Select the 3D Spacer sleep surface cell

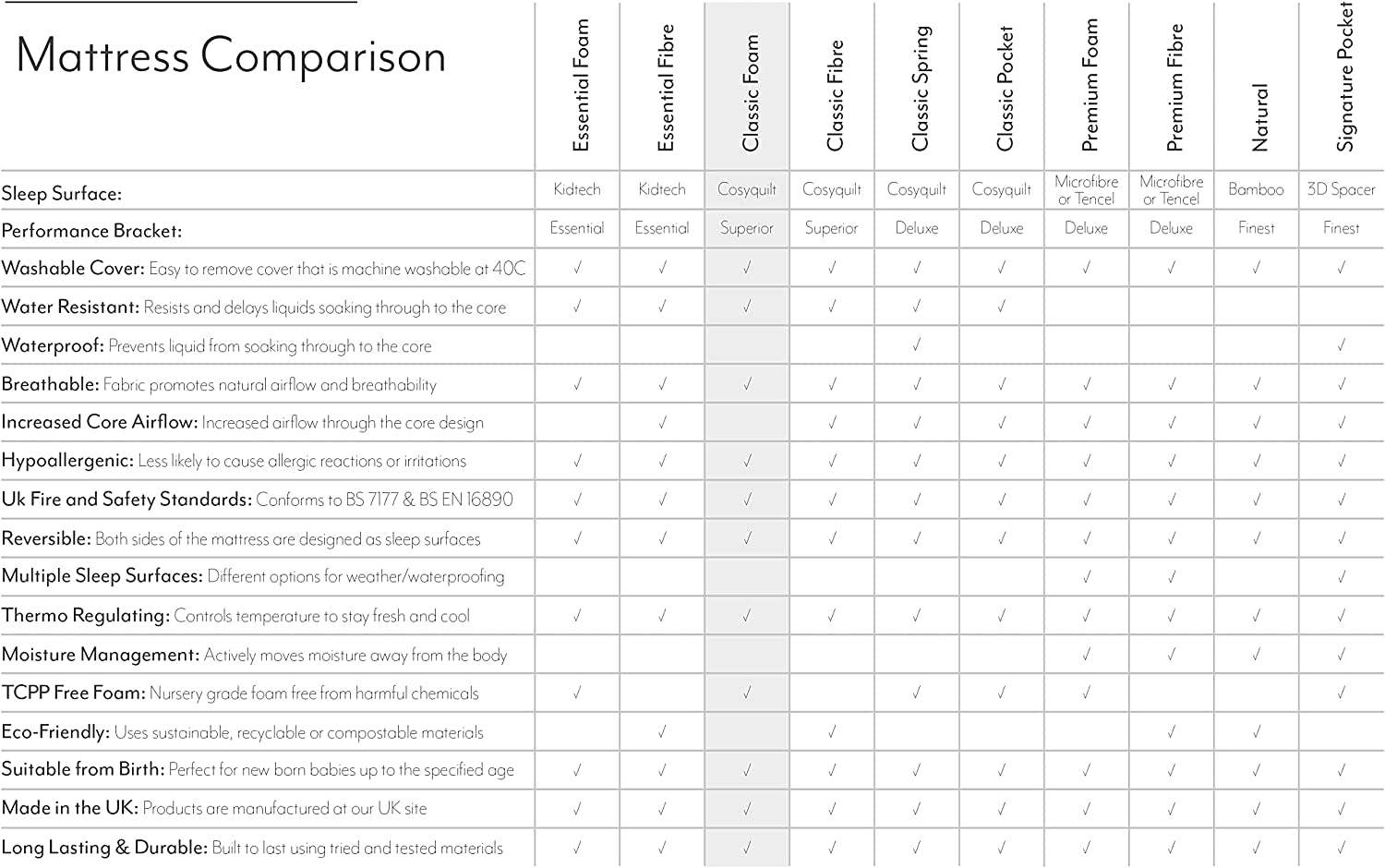tap(1341, 189)
